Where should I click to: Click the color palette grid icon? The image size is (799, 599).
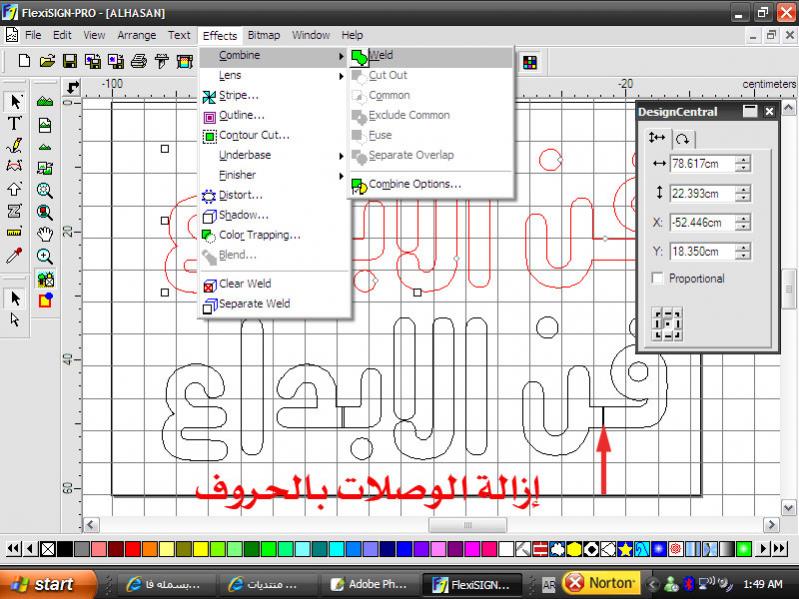coord(529,62)
